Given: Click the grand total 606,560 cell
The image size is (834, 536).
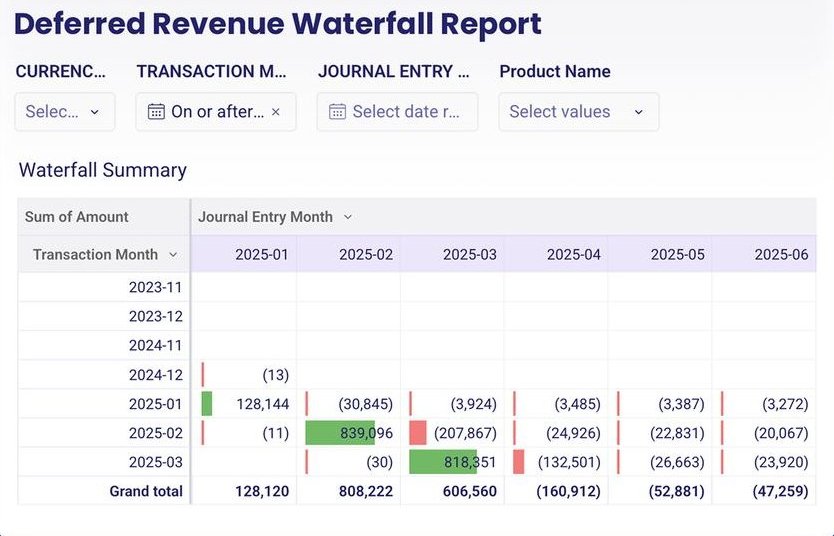Looking at the screenshot, I should click(452, 491).
